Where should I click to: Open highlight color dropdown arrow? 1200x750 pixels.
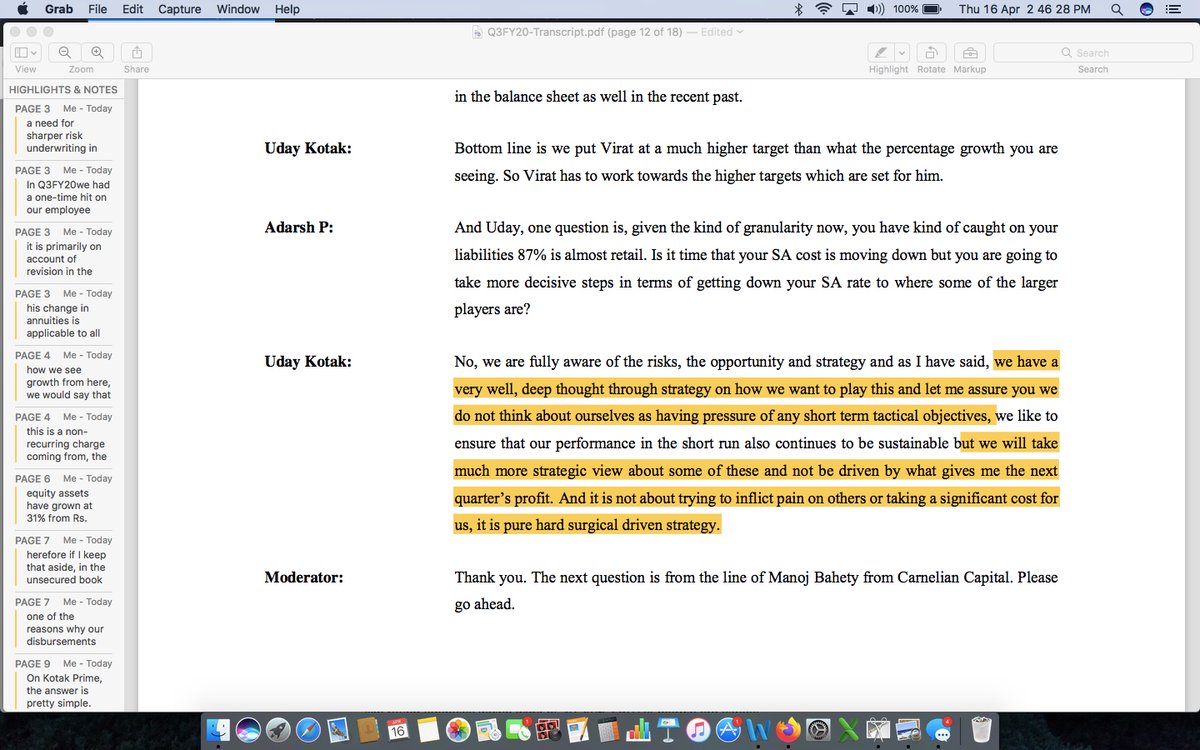[902, 53]
